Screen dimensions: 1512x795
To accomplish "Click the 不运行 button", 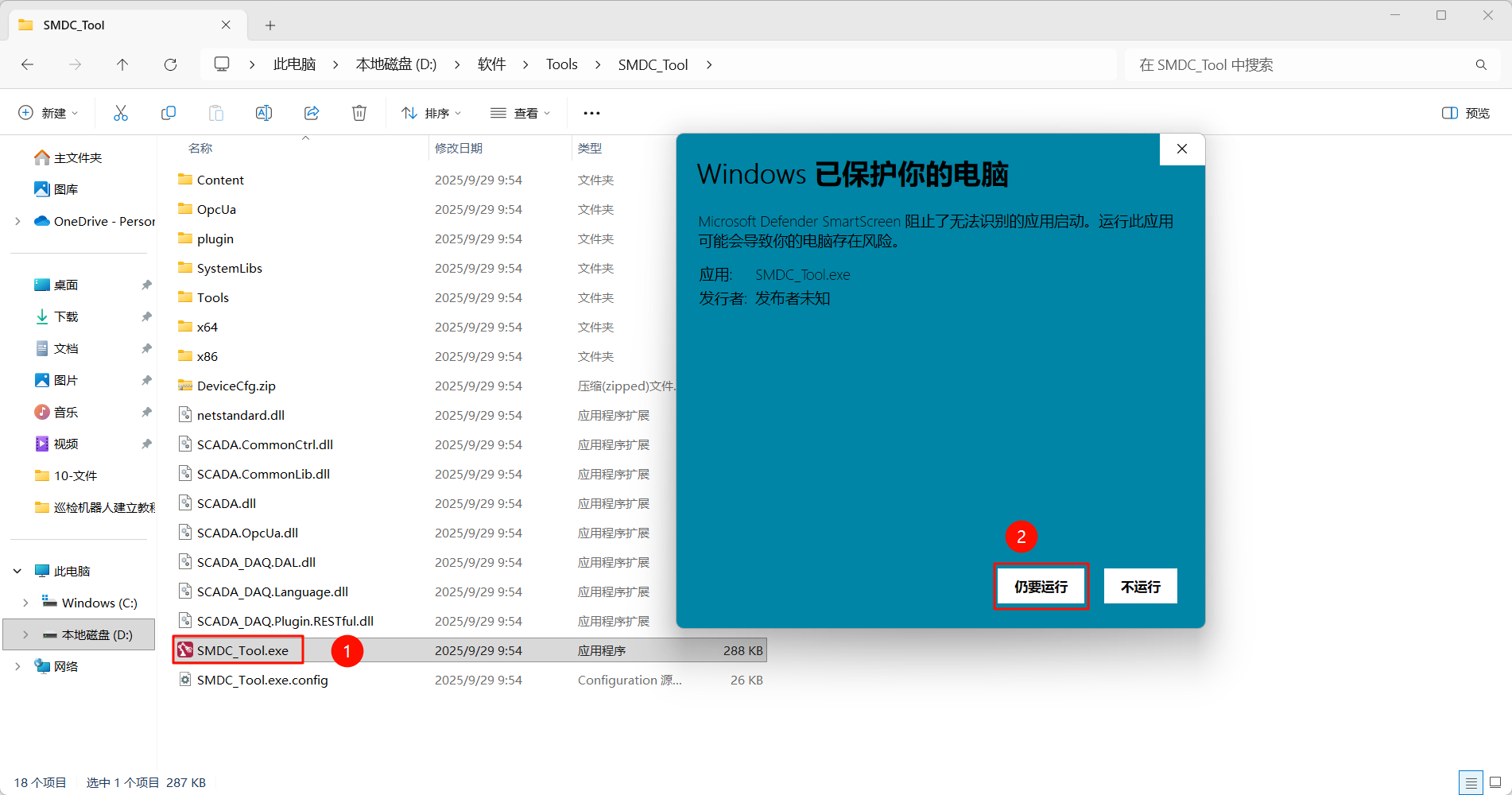I will [1140, 587].
